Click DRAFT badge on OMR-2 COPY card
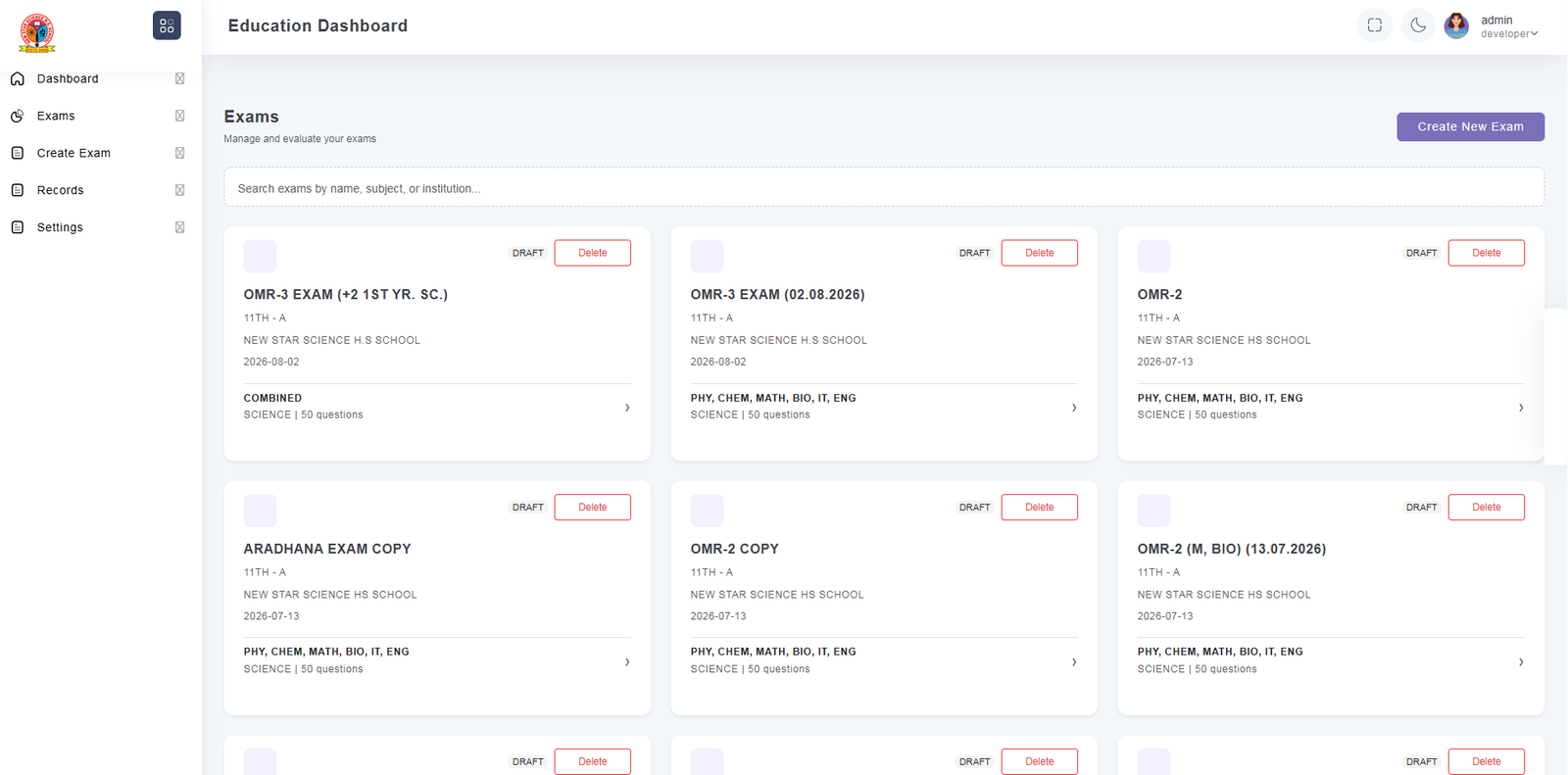 [x=975, y=508]
